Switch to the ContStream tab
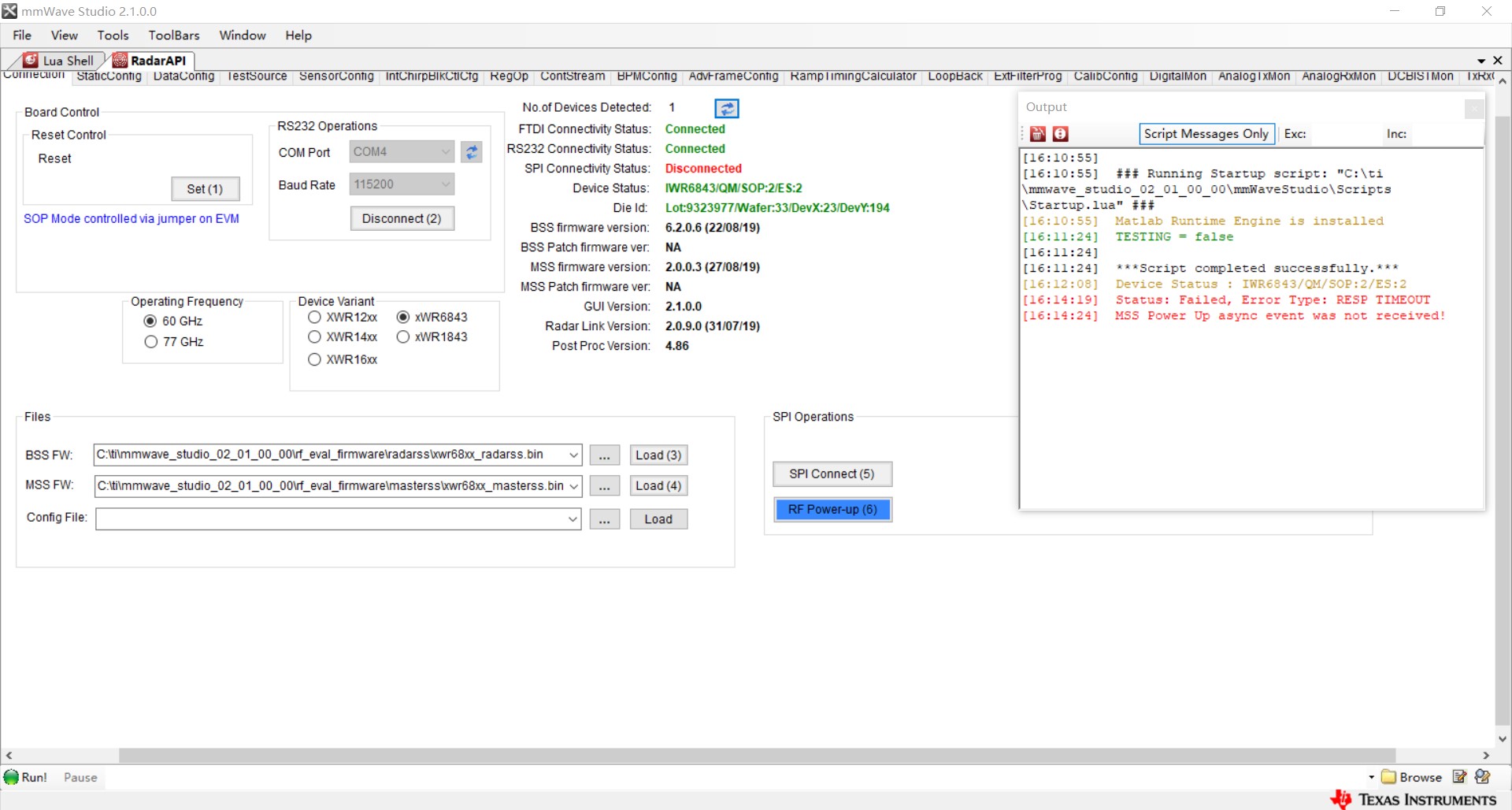 pos(573,76)
